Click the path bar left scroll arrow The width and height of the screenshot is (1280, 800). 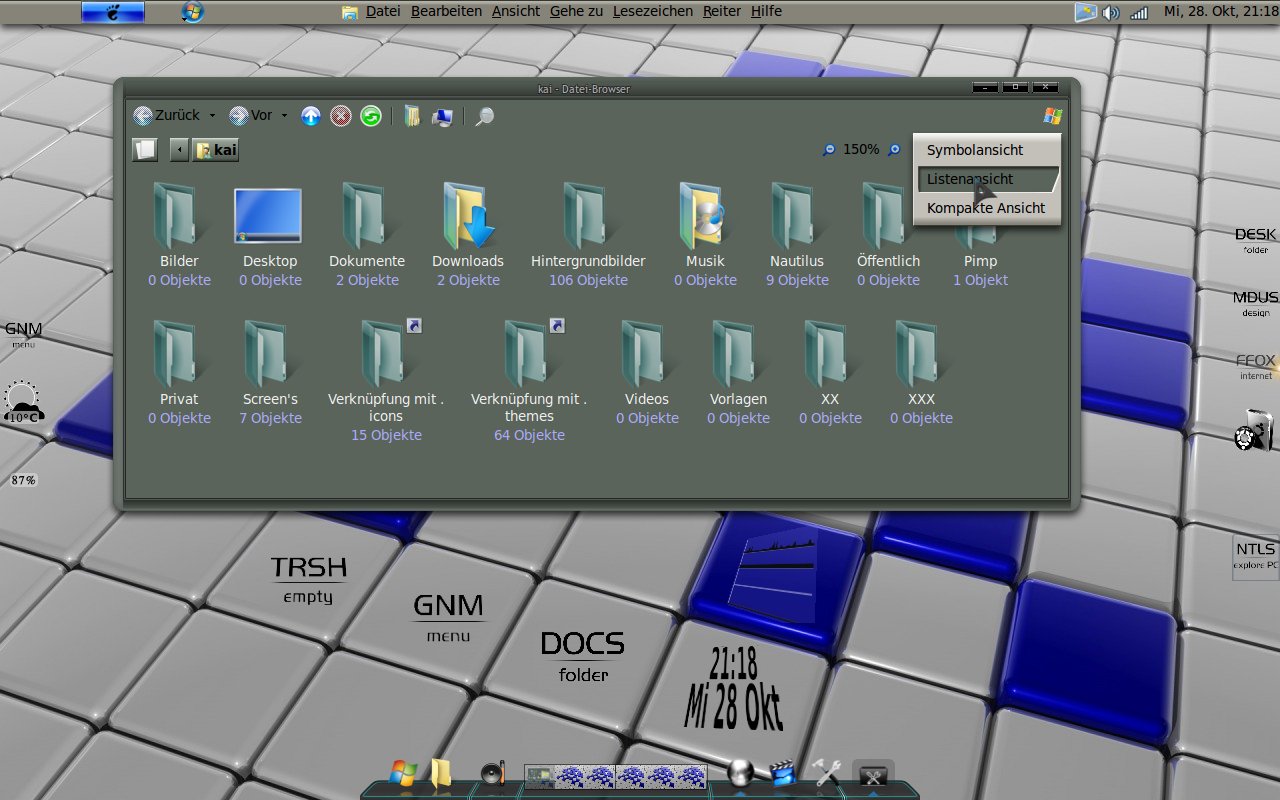(179, 150)
